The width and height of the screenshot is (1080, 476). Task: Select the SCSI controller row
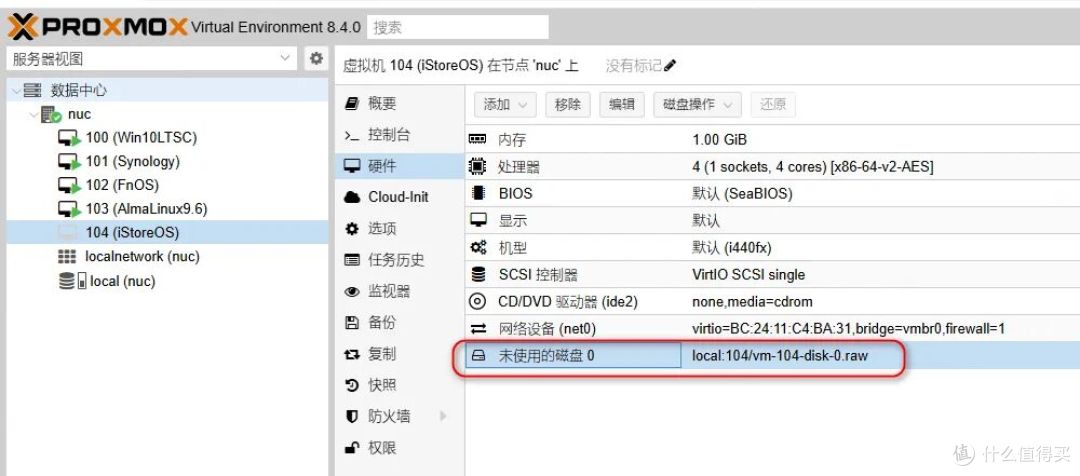click(772, 274)
